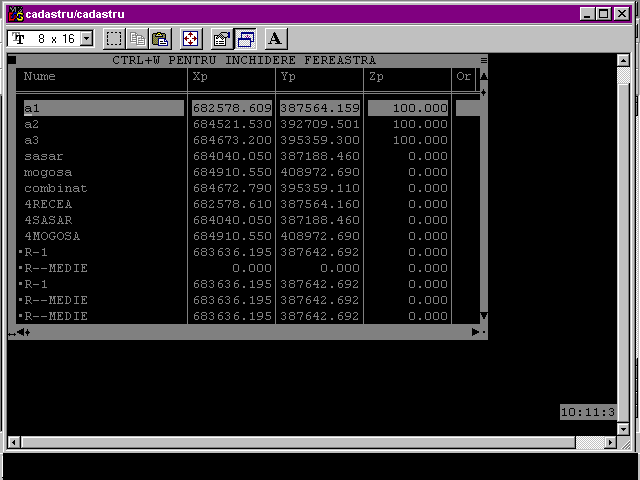This screenshot has width=640, height=480.
Task: Click the outer window's vertical scroll down arrow
Action: coord(624,428)
